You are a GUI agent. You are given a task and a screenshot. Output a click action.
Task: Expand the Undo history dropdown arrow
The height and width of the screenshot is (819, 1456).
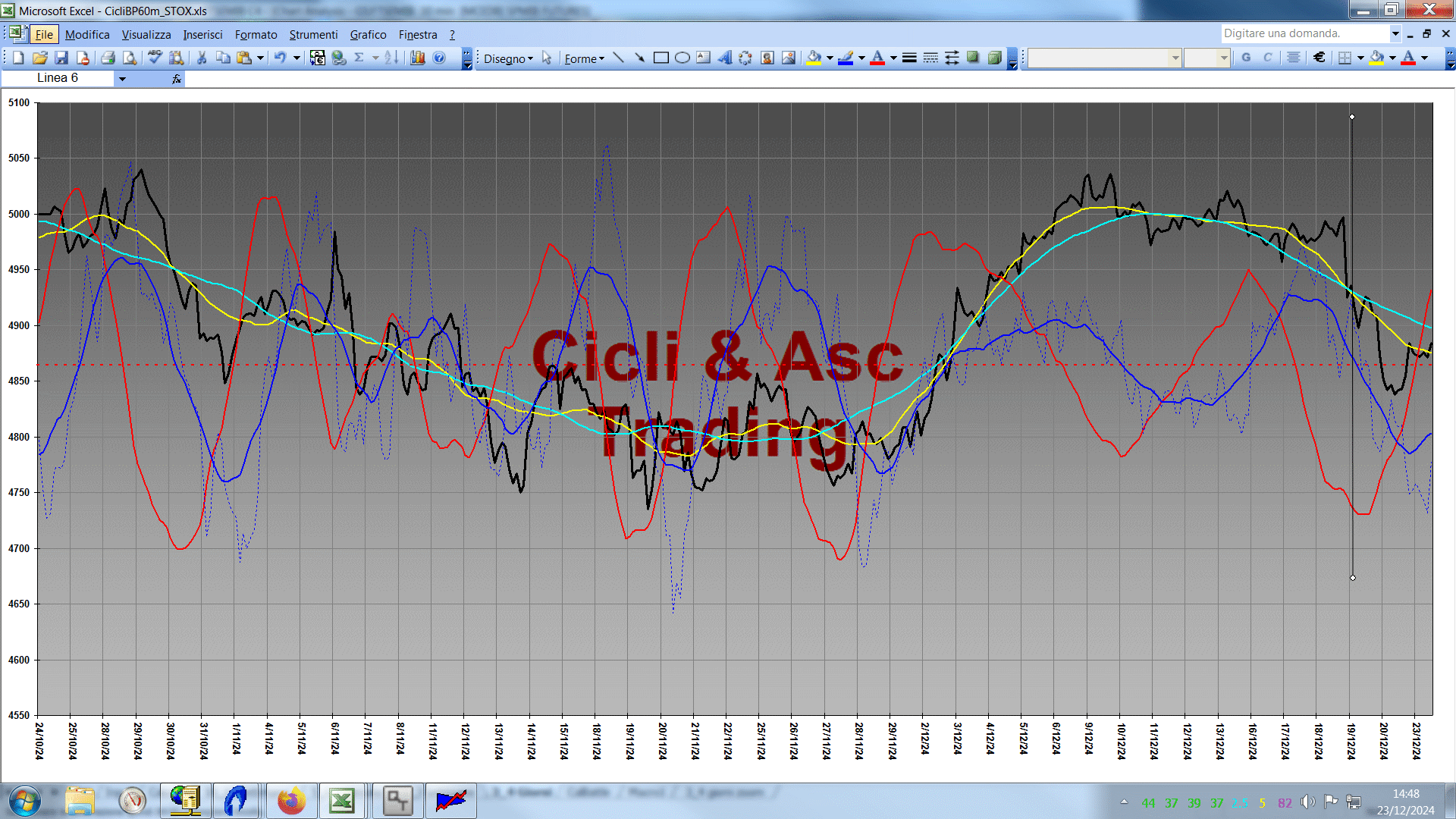tap(297, 58)
